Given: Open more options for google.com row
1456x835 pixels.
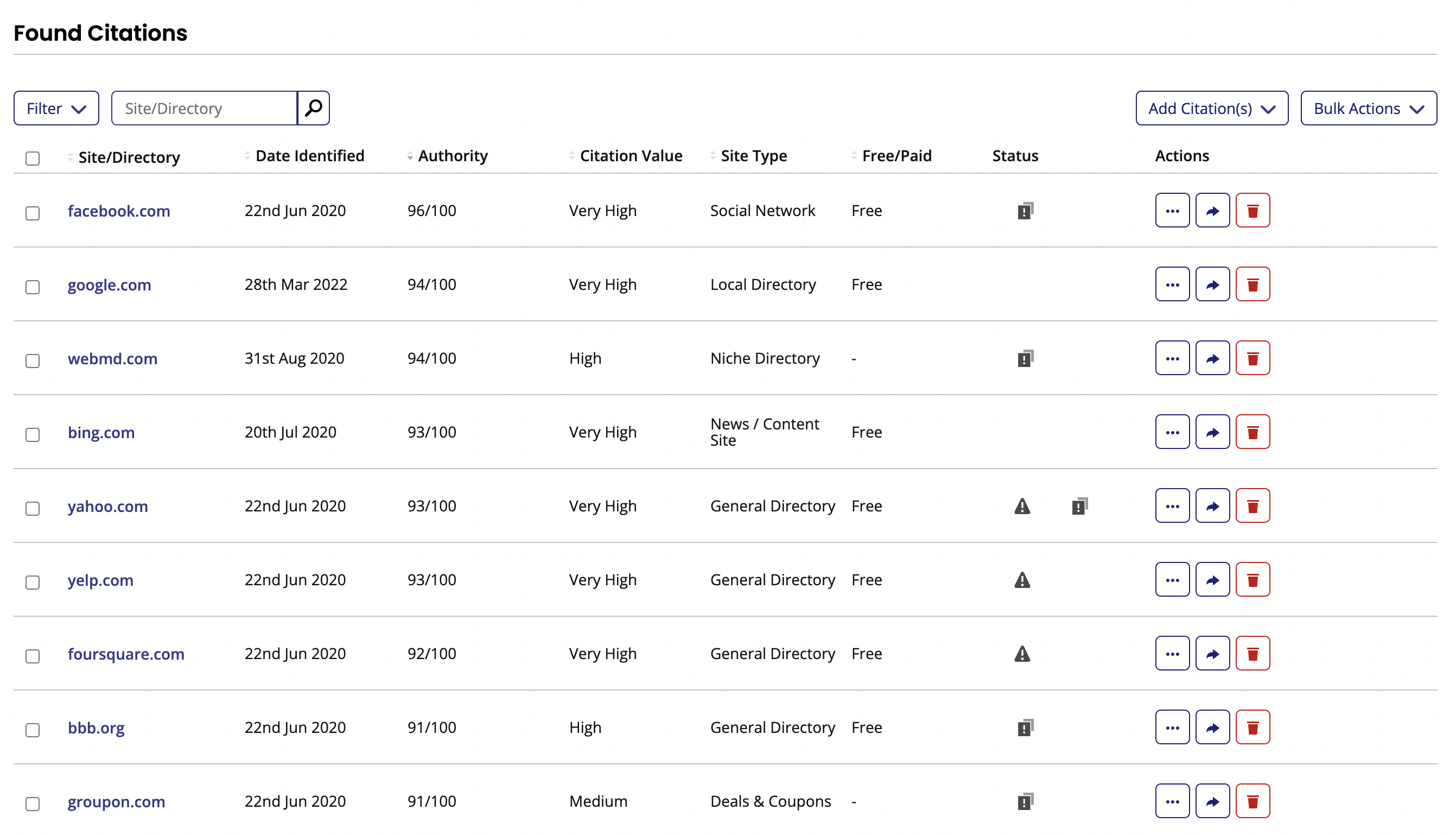Looking at the screenshot, I should (1172, 284).
